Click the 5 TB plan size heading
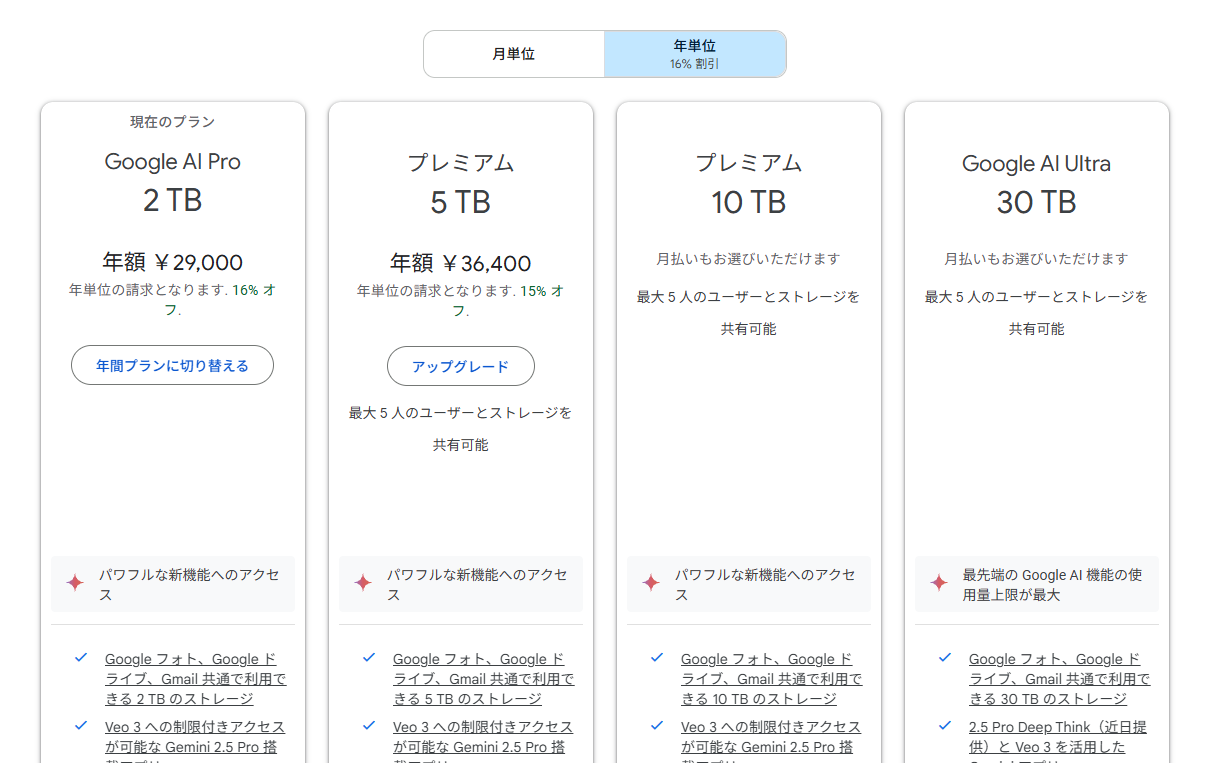 [x=461, y=202]
